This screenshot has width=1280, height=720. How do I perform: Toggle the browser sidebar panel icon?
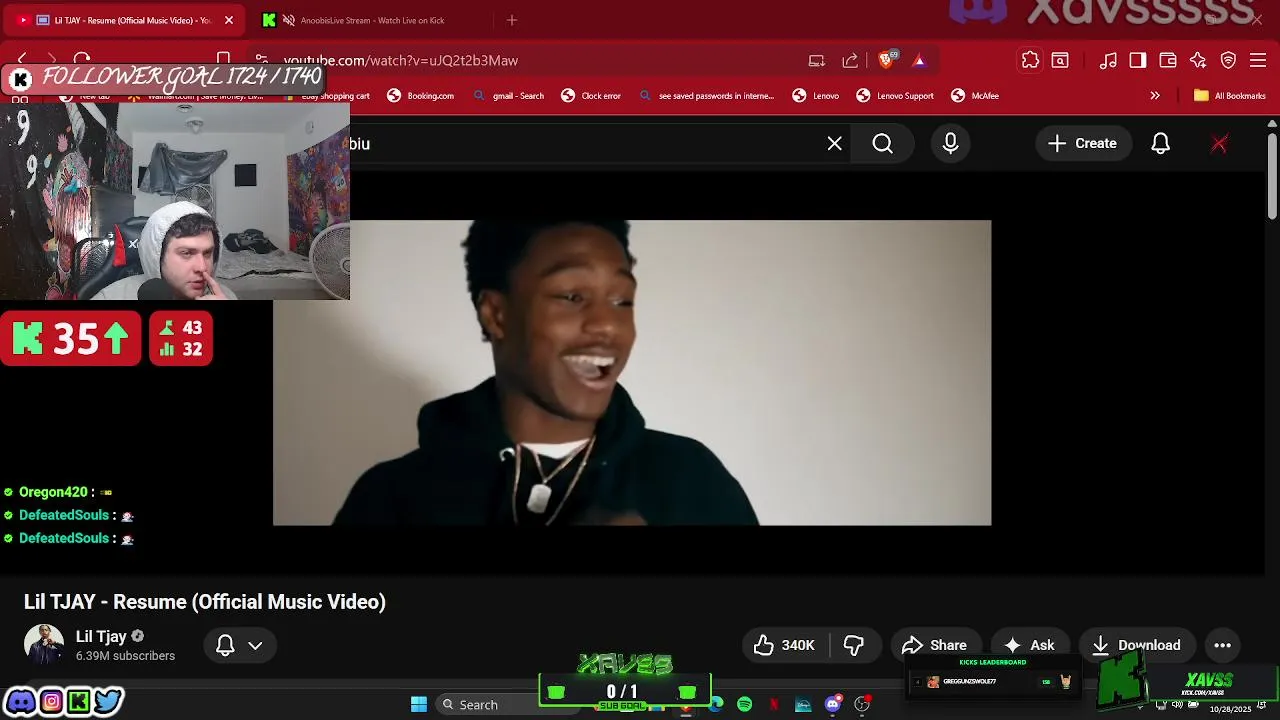tap(1138, 61)
